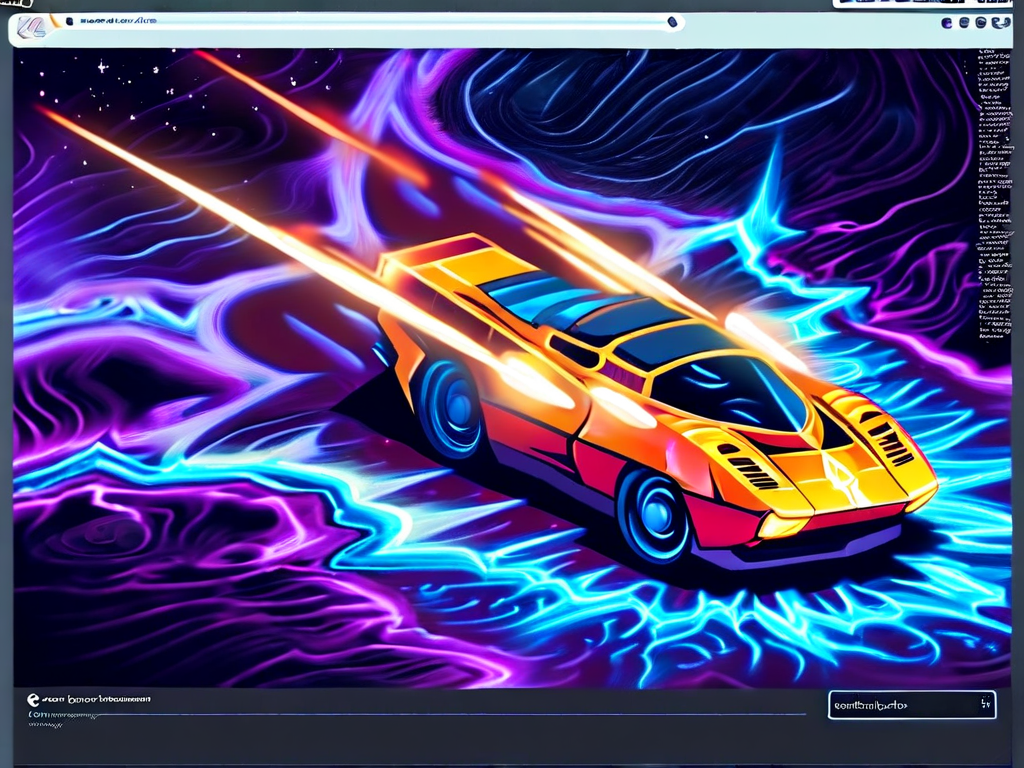Click the second round icon in the top-right toolbar
The image size is (1024, 768).
click(x=965, y=22)
